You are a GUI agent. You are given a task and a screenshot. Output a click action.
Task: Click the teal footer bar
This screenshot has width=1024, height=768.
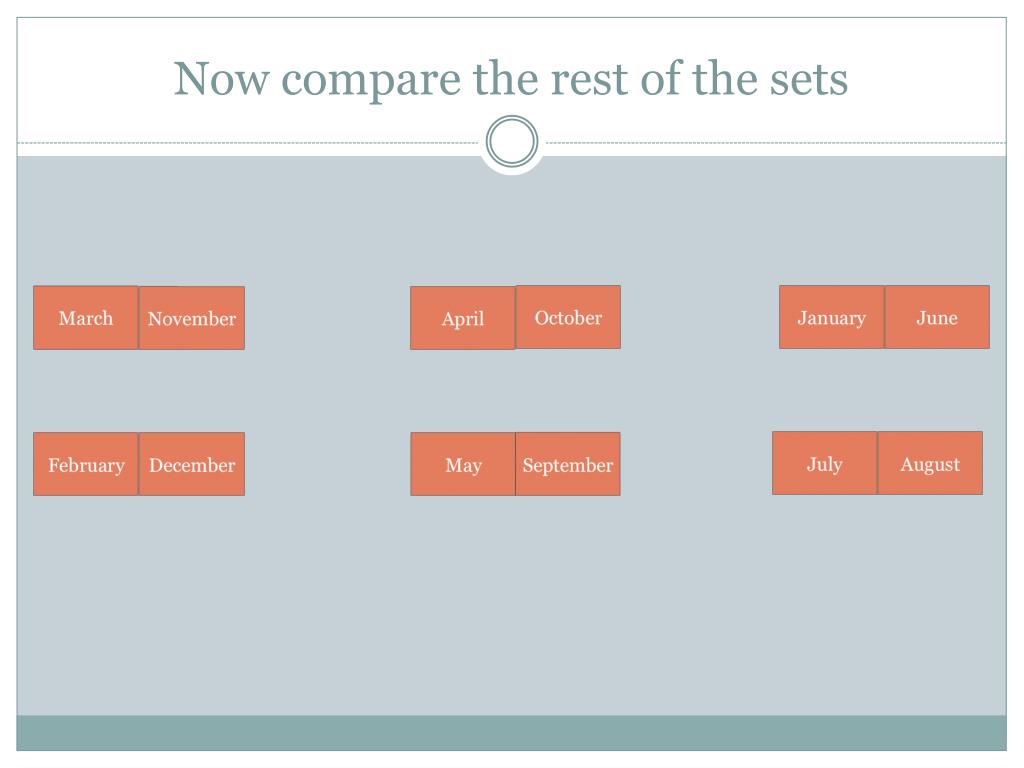coord(511,733)
